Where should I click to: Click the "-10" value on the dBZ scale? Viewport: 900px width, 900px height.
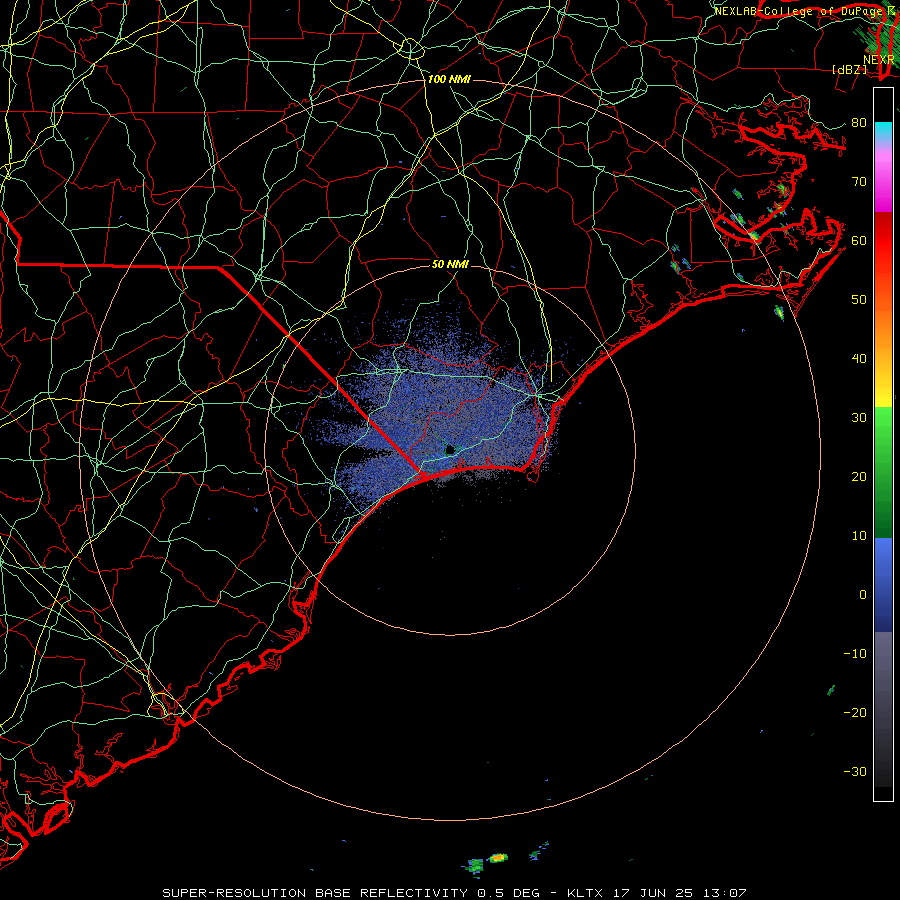tap(855, 653)
